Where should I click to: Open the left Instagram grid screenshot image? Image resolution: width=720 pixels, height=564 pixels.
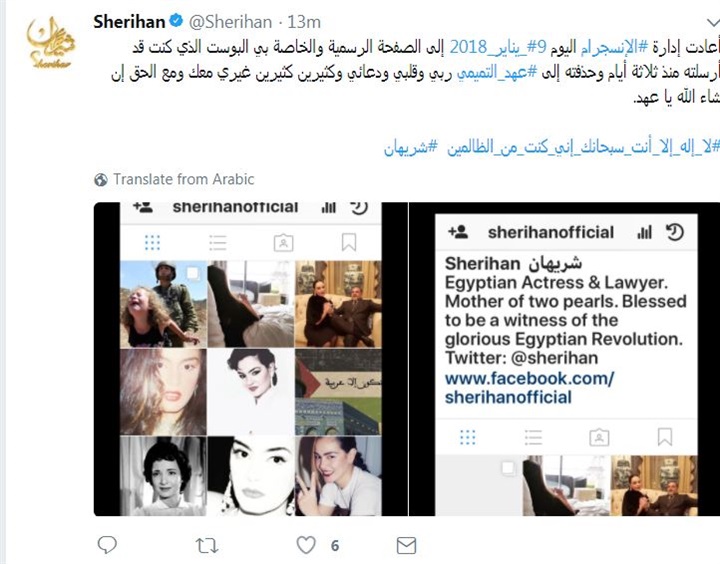(x=250, y=359)
